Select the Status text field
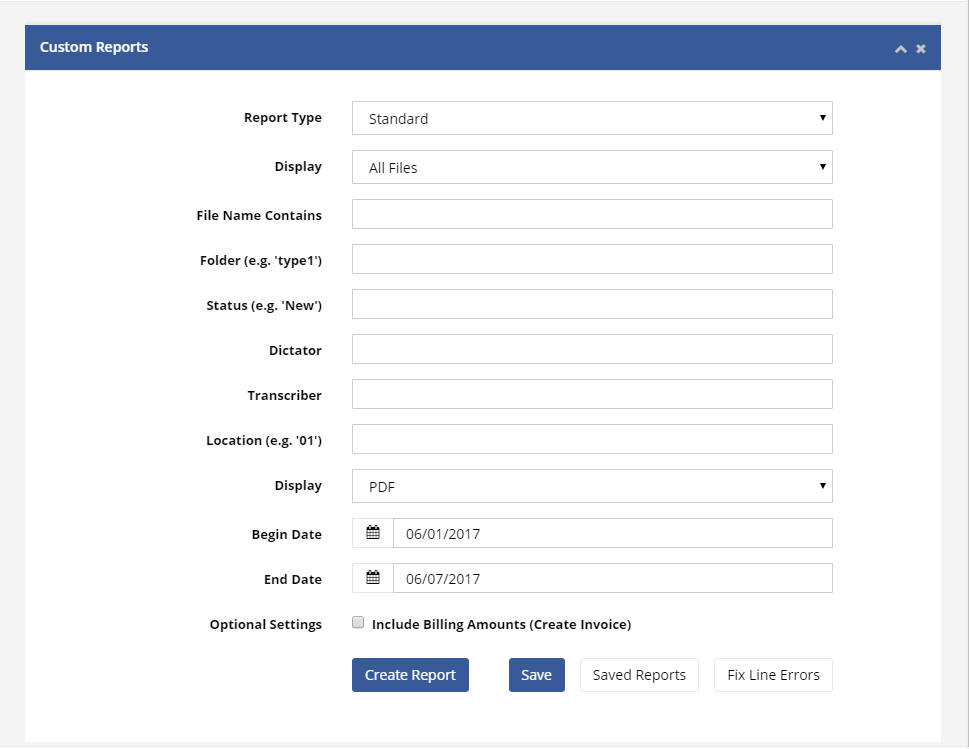The height and width of the screenshot is (749, 969). coord(592,304)
